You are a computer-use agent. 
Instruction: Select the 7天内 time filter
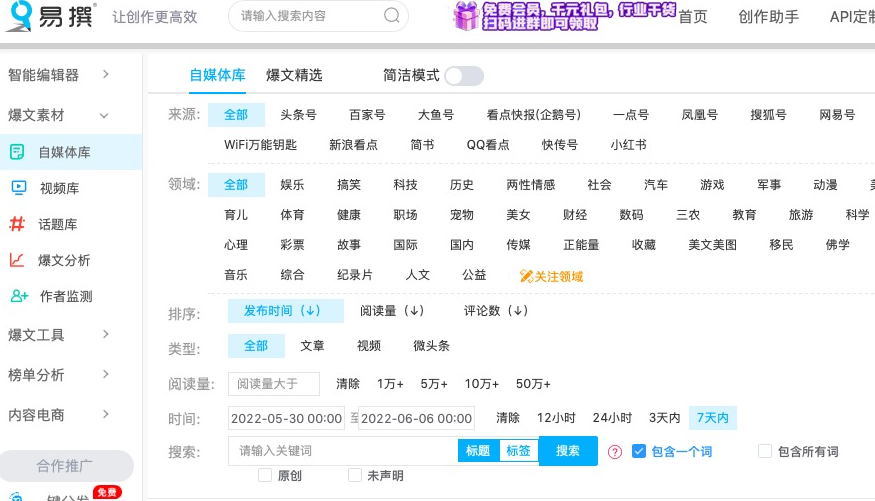(x=713, y=418)
